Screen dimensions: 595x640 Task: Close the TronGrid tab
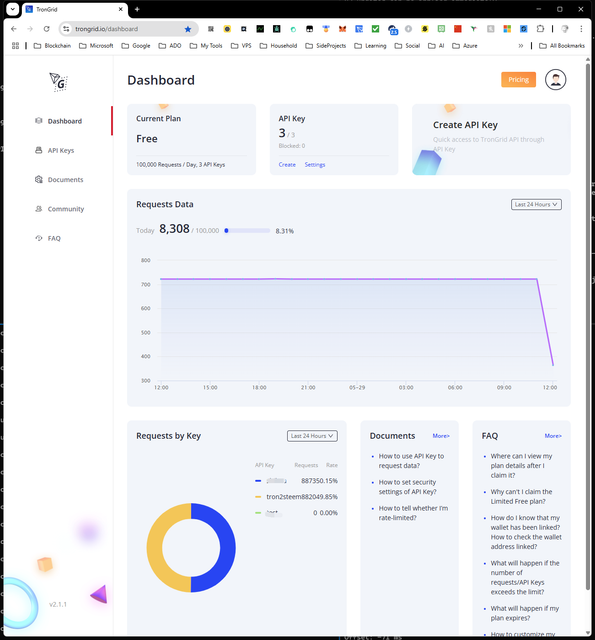point(120,9)
